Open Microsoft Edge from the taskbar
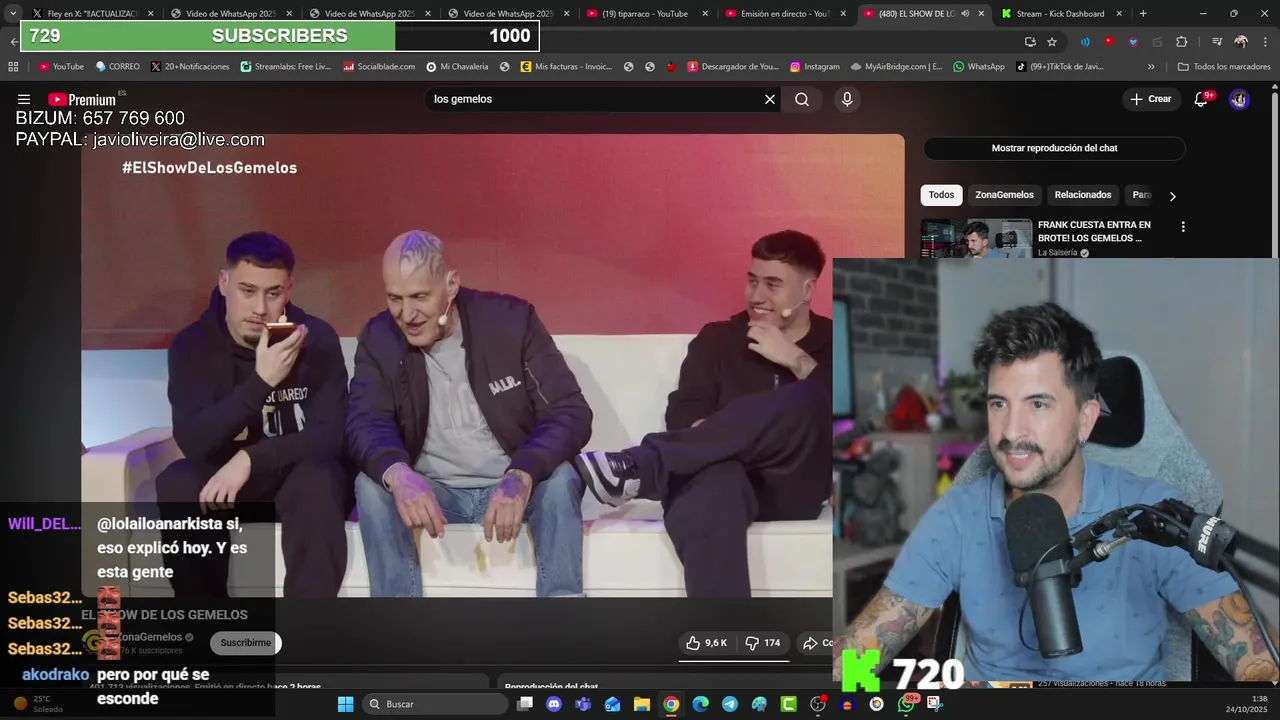 pyautogui.click(x=700, y=704)
